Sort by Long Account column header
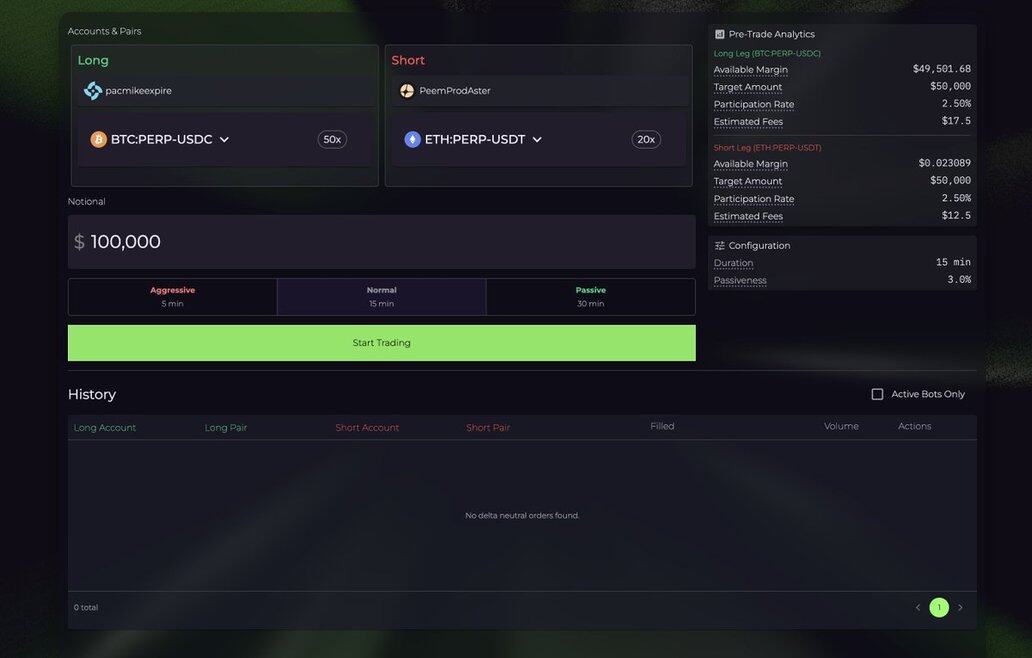 pyautogui.click(x=105, y=428)
